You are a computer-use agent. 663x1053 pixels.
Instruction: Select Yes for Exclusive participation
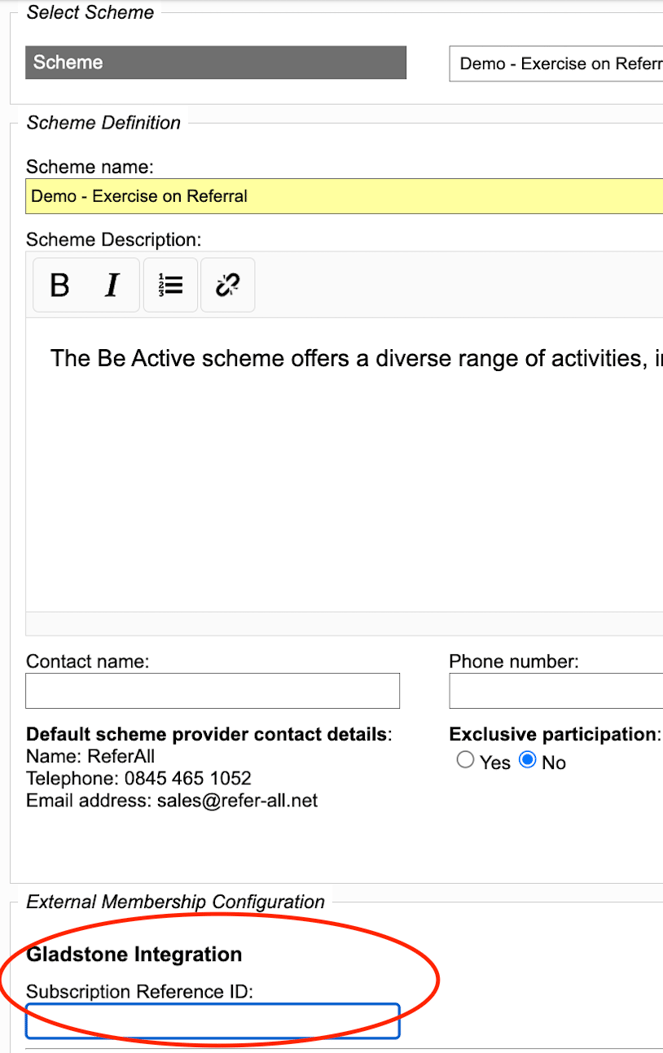465,761
